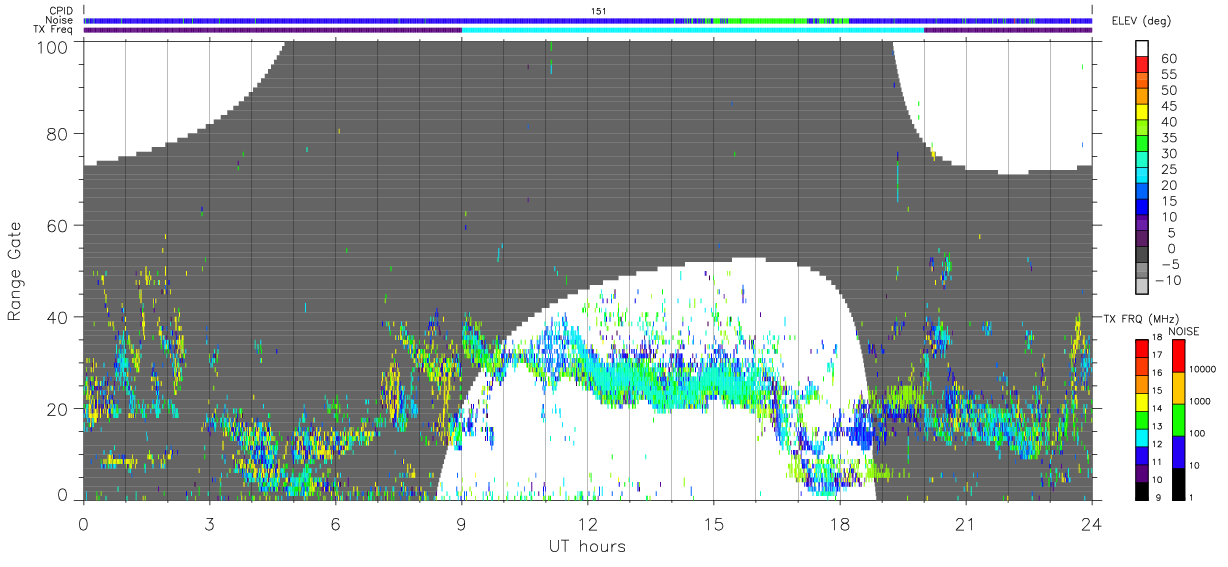Pick the orange 50–55 segment of ELEV color bar
The width and height of the screenshot is (1228, 567).
[x=1143, y=82]
